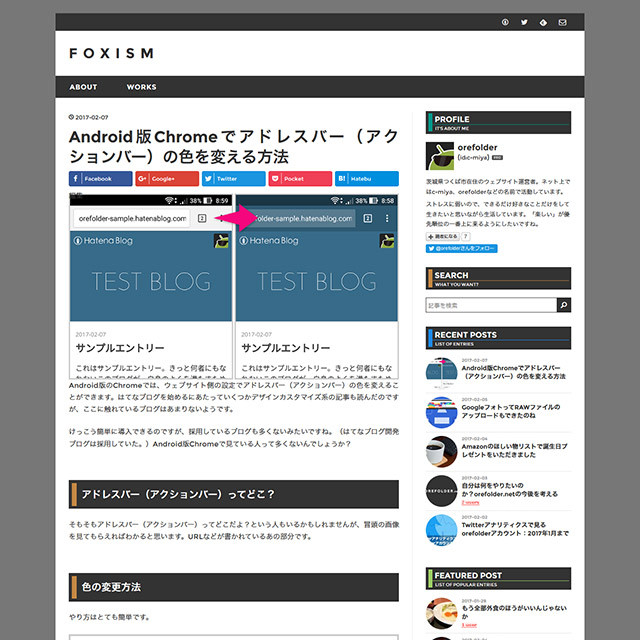Click the search magnifier button
Screen dimensions: 640x640
pos(564,305)
